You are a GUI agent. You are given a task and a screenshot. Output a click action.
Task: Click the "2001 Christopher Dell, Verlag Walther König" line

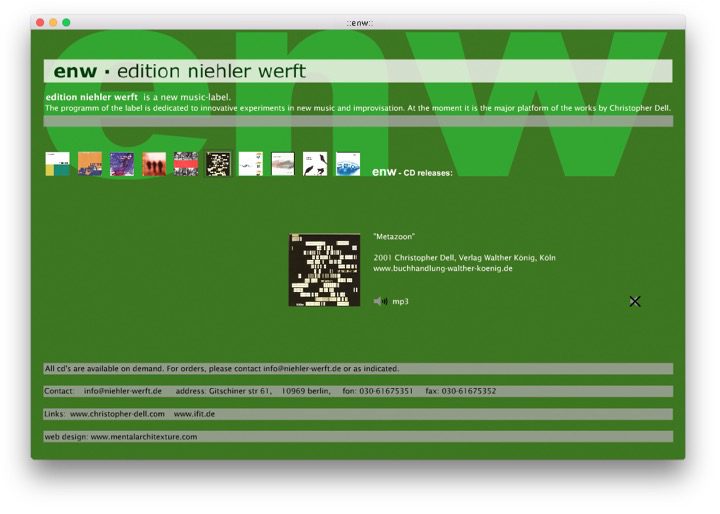point(464,258)
